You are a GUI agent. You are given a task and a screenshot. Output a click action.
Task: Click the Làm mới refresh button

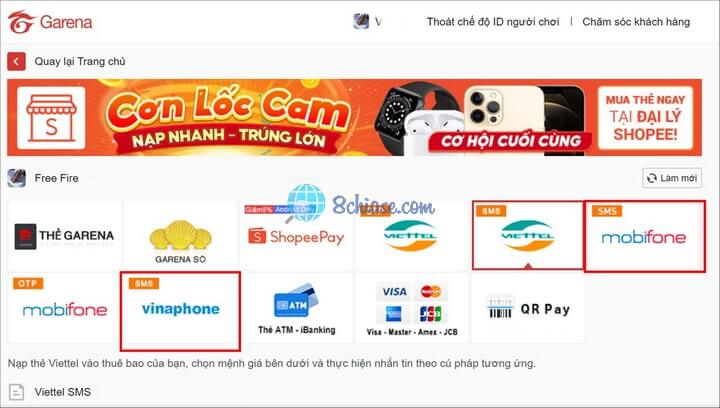click(672, 178)
